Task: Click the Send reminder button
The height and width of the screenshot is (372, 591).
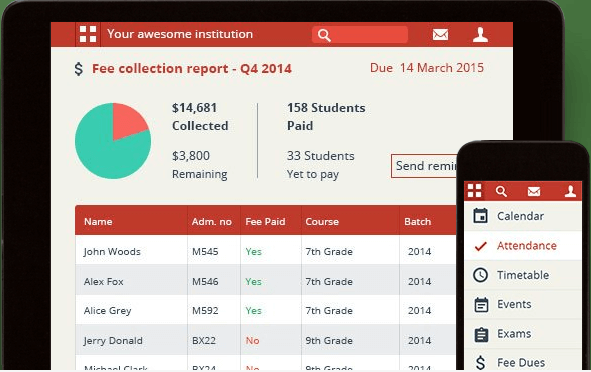Action: click(424, 166)
